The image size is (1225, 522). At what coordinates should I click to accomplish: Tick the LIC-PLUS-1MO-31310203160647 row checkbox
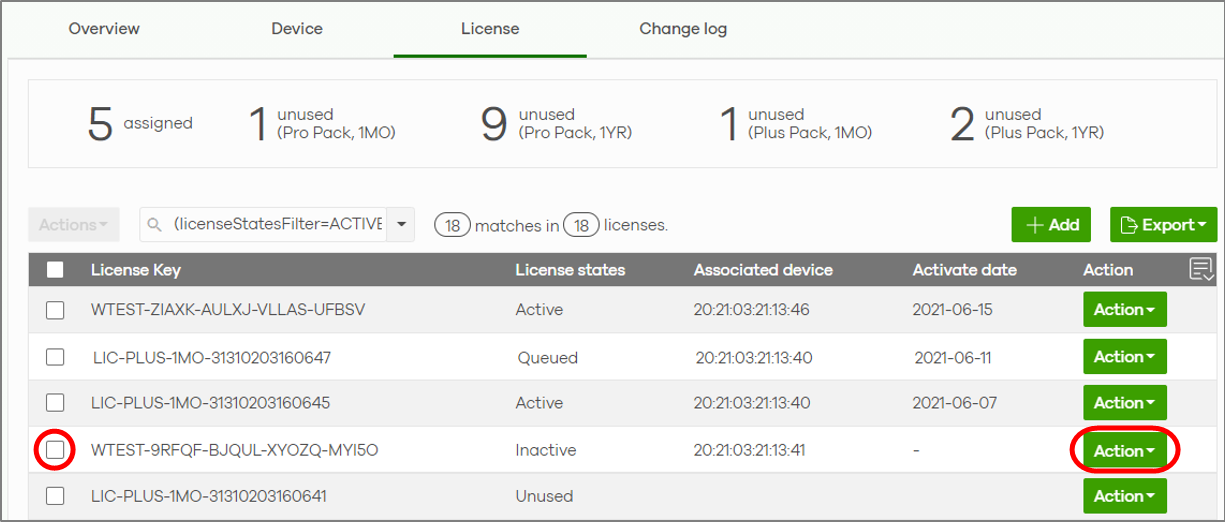55,357
